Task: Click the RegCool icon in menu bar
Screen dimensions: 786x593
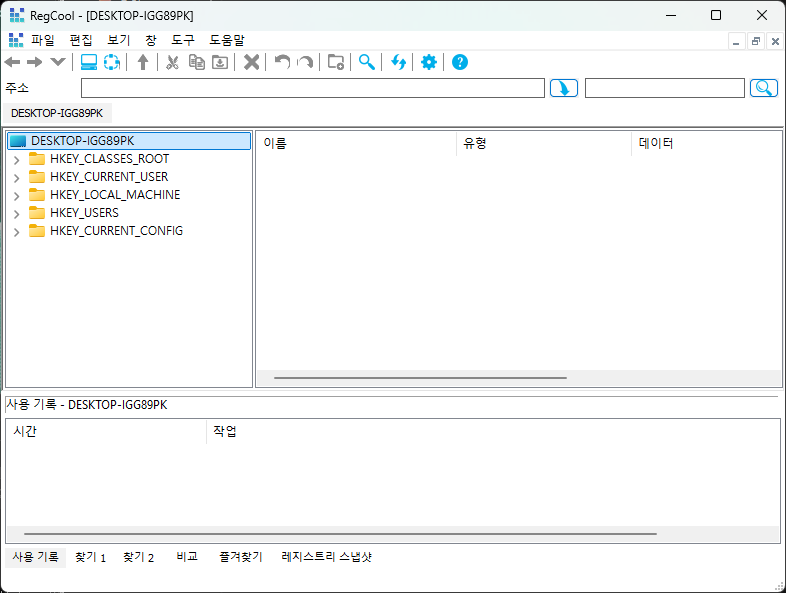Action: coord(16,40)
